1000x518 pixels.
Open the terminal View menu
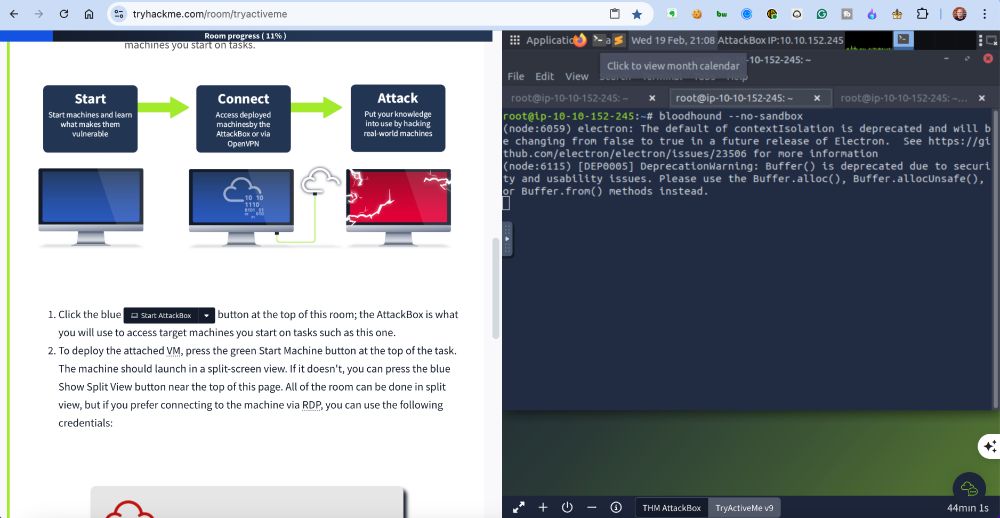pos(577,76)
